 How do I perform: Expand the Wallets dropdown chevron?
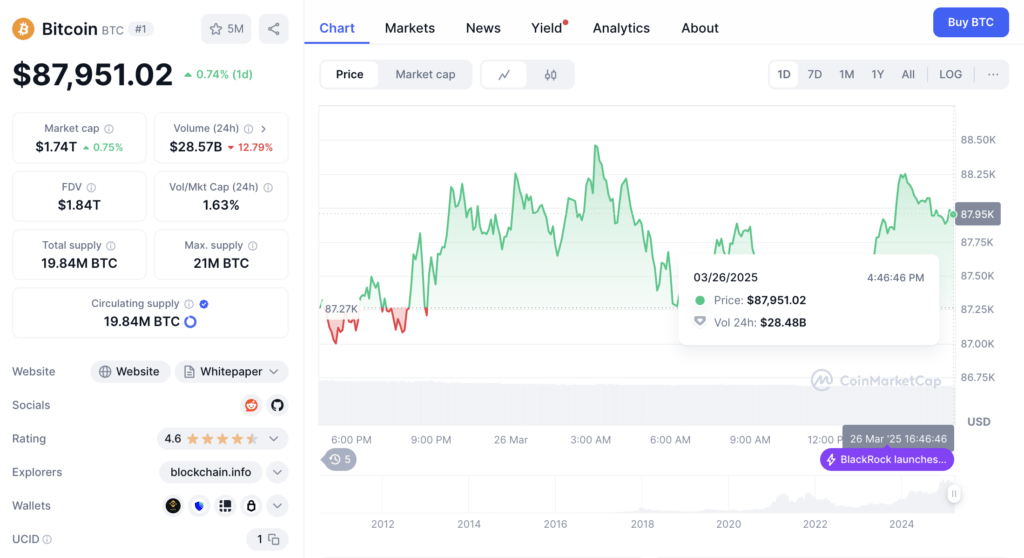278,506
